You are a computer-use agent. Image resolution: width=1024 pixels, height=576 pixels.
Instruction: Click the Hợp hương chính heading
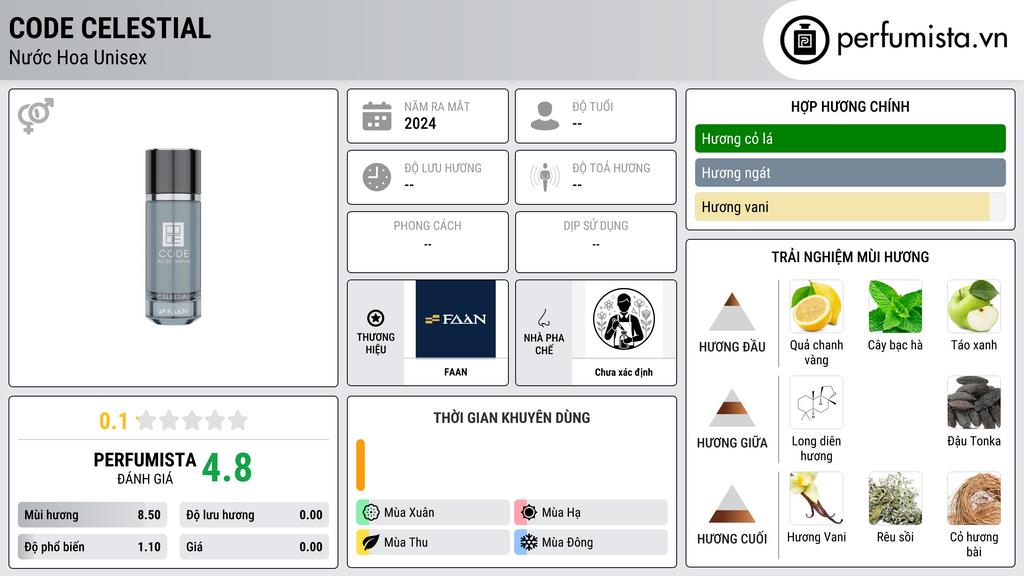click(x=850, y=106)
